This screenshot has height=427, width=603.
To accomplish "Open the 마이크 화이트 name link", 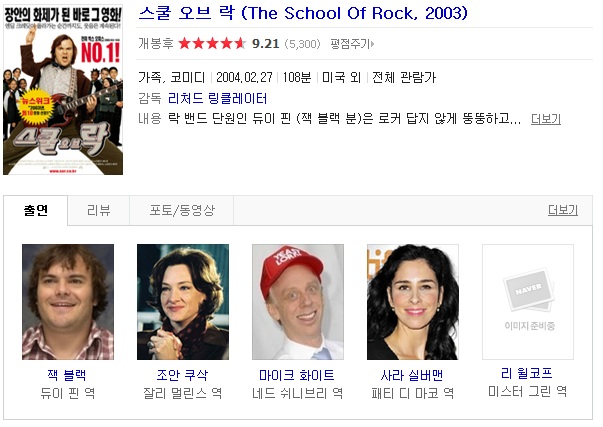I will pyautogui.click(x=297, y=375).
